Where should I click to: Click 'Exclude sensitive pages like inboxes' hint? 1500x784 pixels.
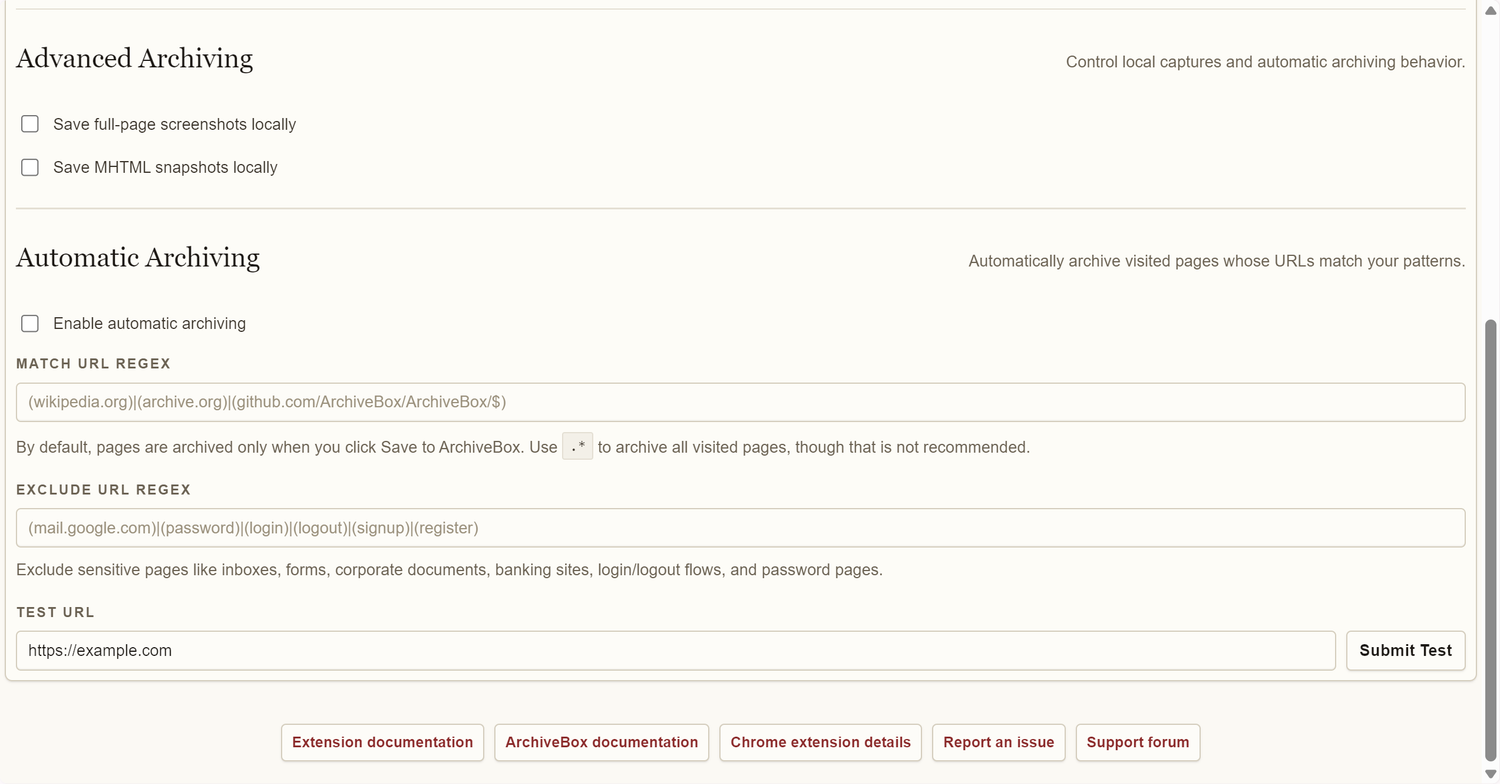coord(449,570)
